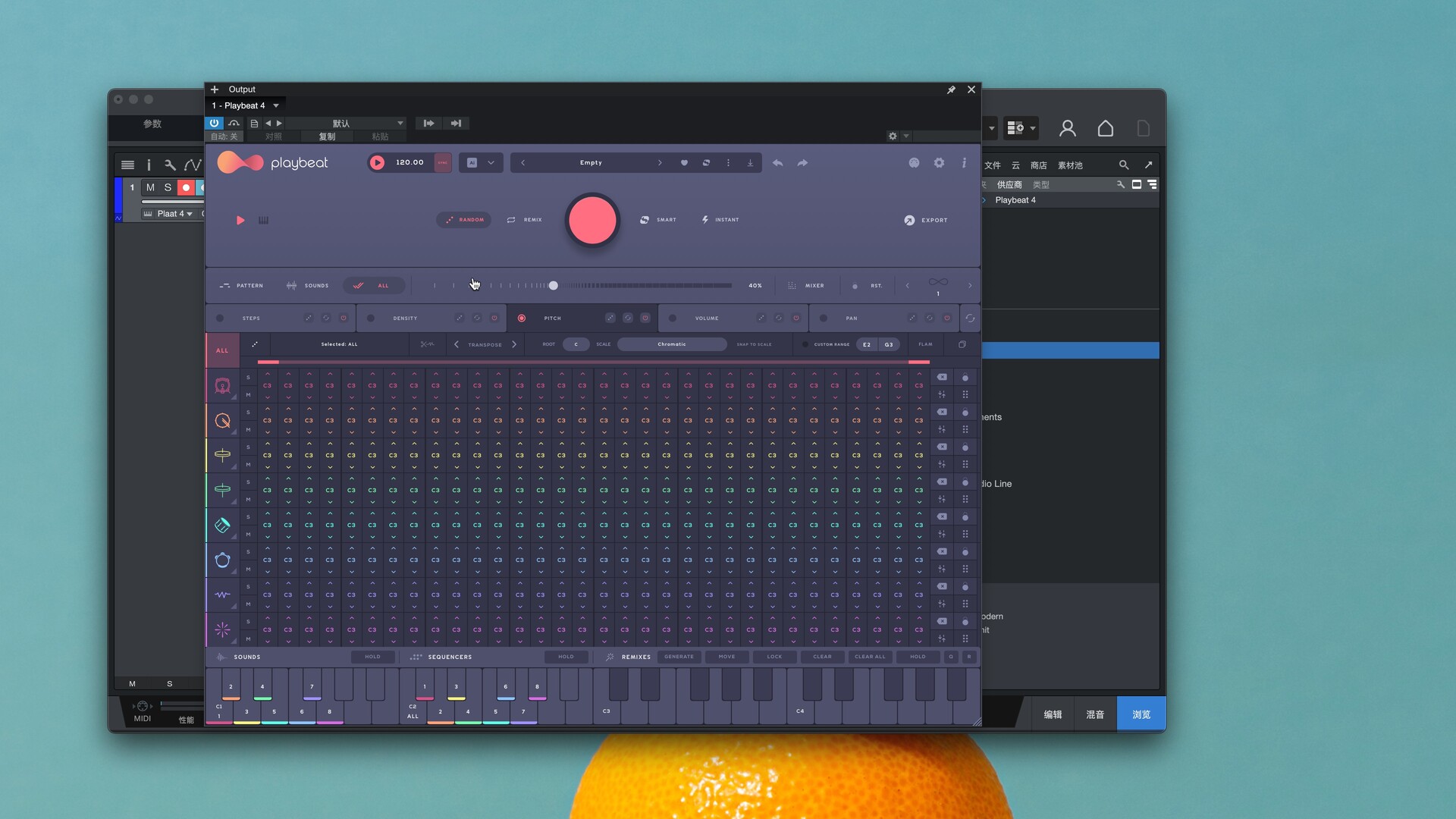Select the snare drum track icon
Viewport: 1456px width, 819px height.
tap(222, 421)
